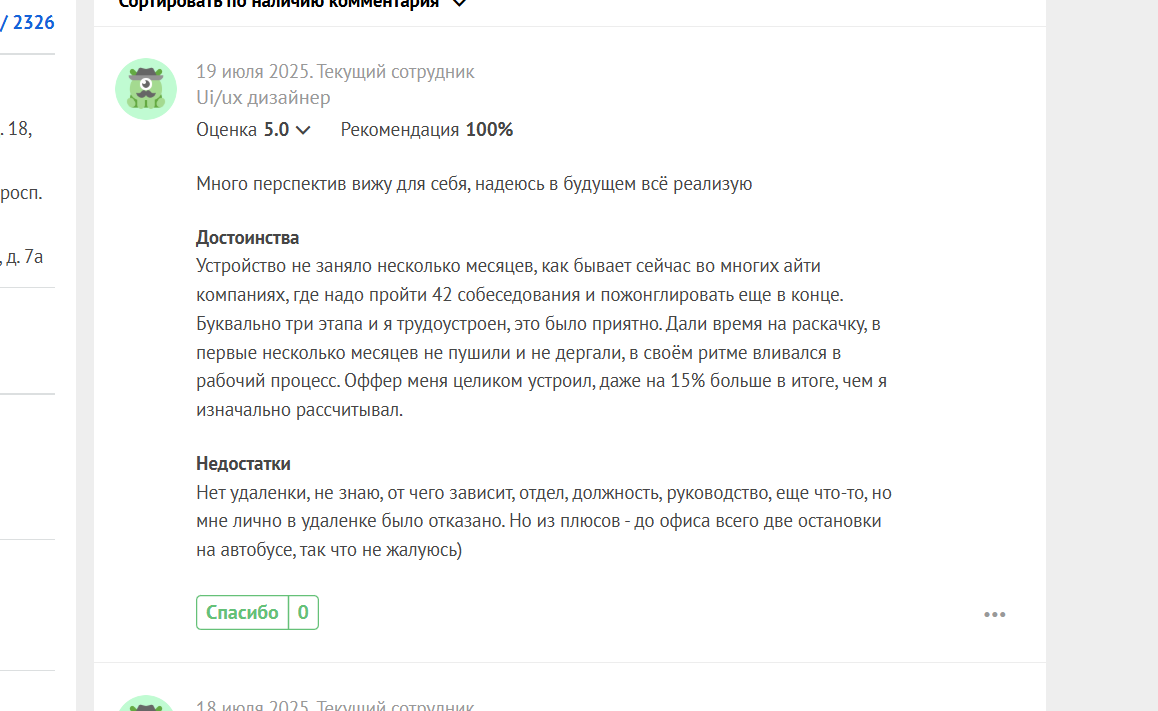1158x711 pixels.
Task: Click the Достоинства section heading
Action: point(247,238)
